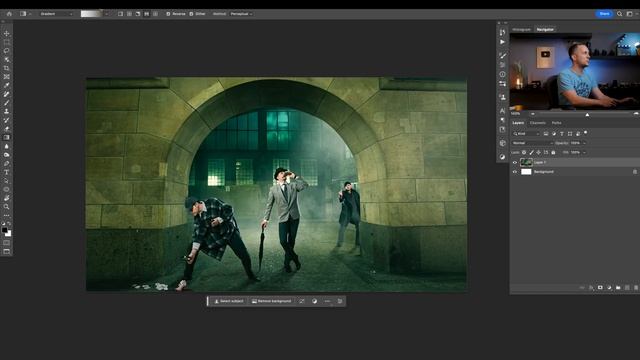Viewport: 640px width, 360px height.
Task: Toggle lock transparent pixels
Action: click(x=524, y=152)
